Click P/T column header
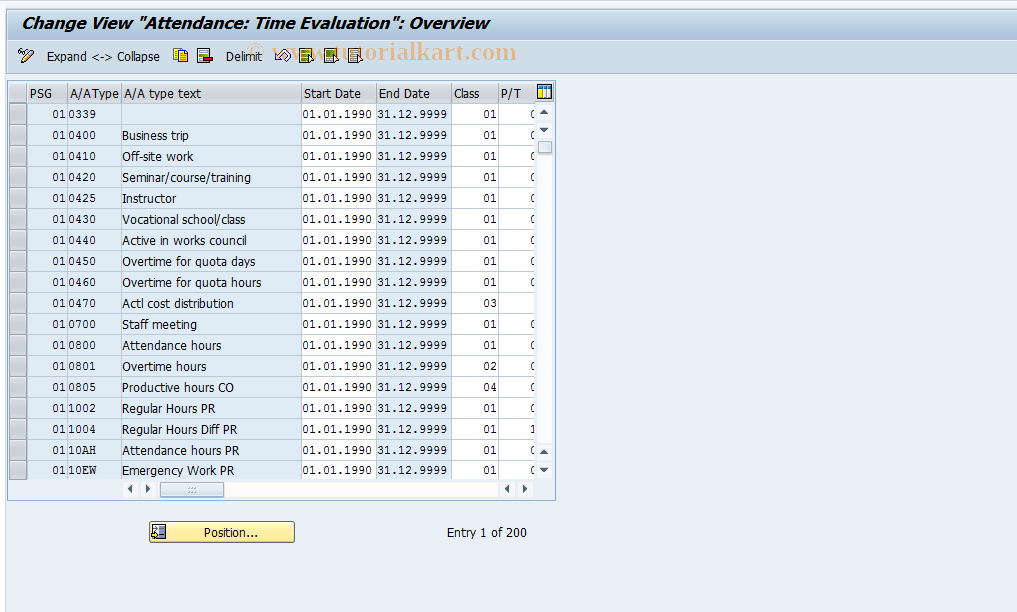Image resolution: width=1017 pixels, height=612 pixels. tap(516, 93)
